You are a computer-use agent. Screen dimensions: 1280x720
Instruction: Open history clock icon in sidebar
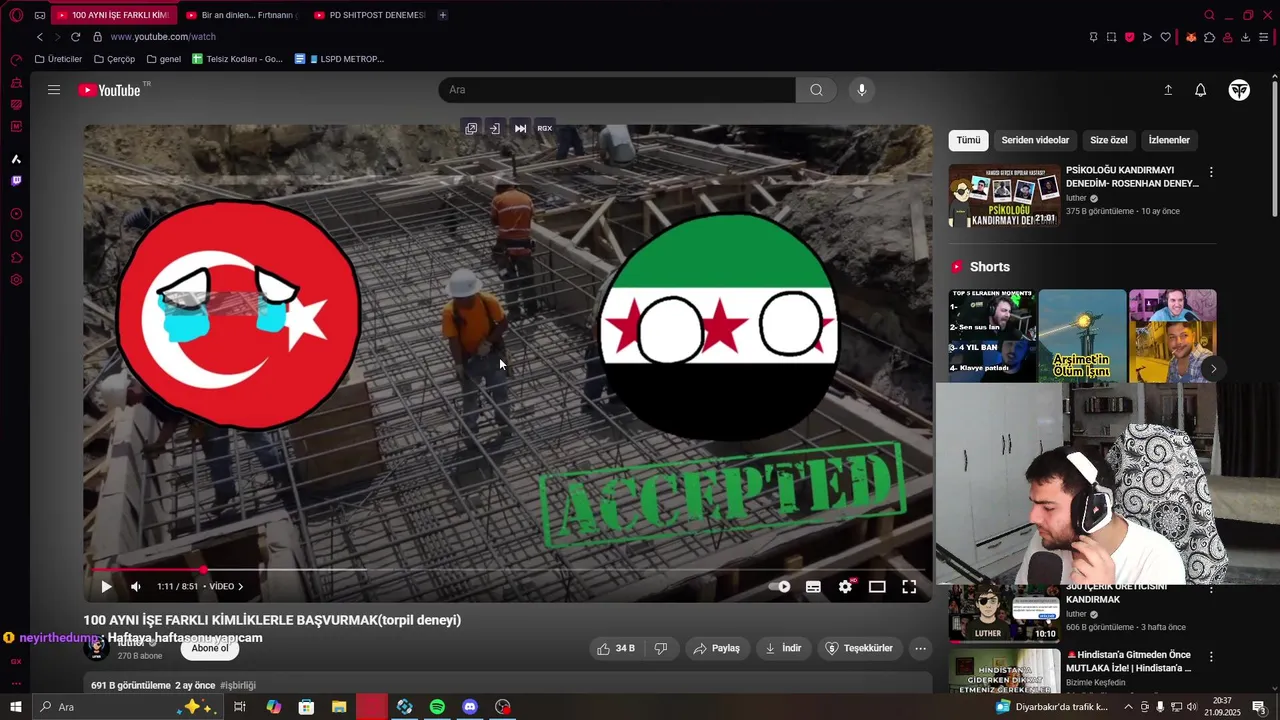(x=16, y=236)
